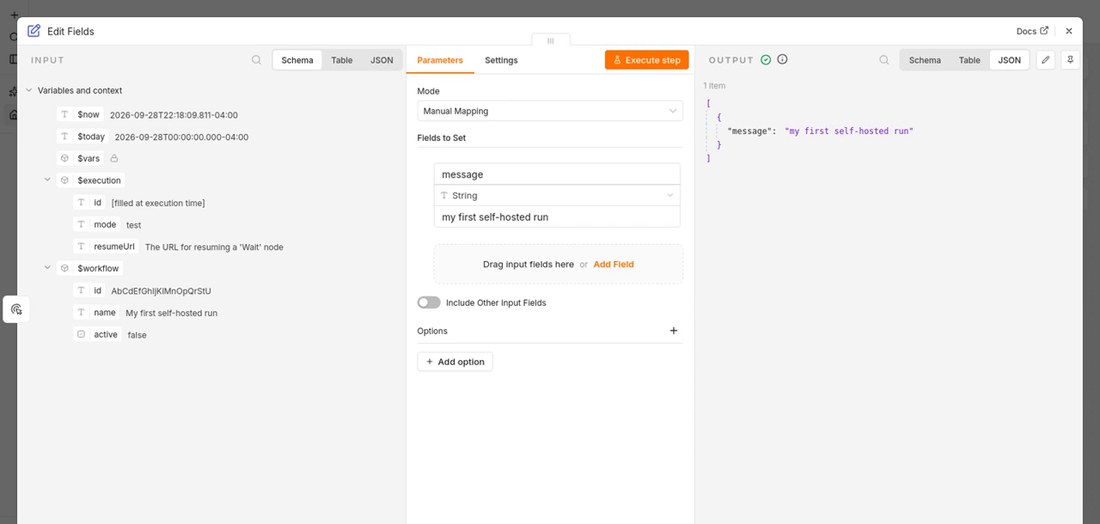The width and height of the screenshot is (1100, 524).
Task: Open the String type dropdown for message
Action: click(557, 195)
